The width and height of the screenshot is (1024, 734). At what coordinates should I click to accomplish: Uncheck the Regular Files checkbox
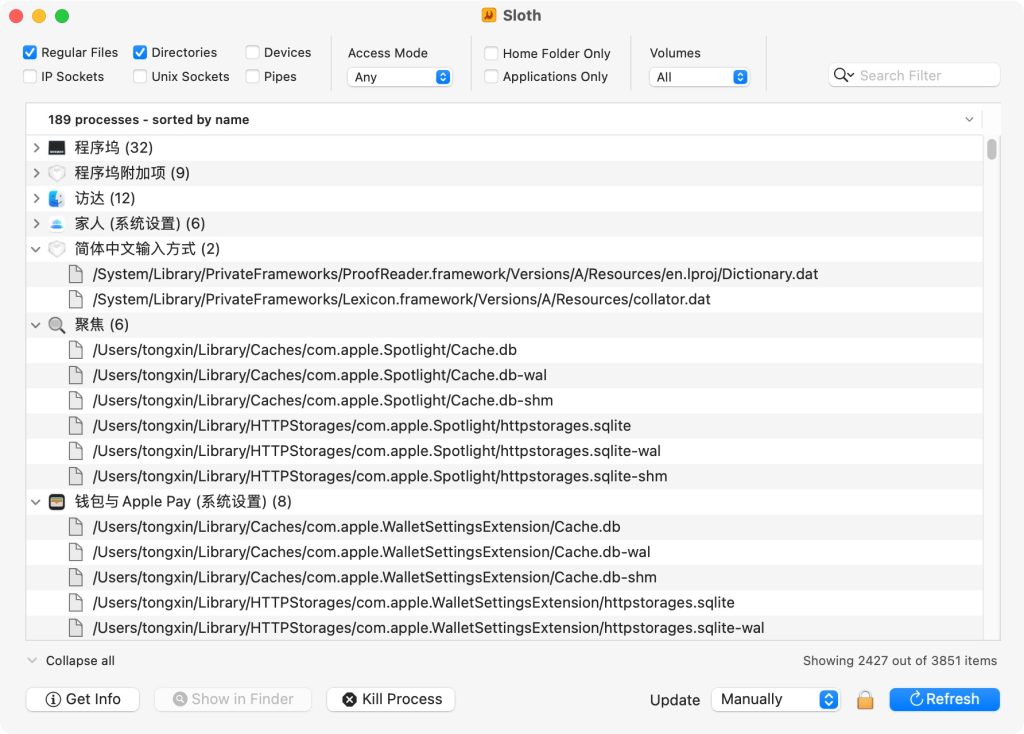click(x=29, y=52)
